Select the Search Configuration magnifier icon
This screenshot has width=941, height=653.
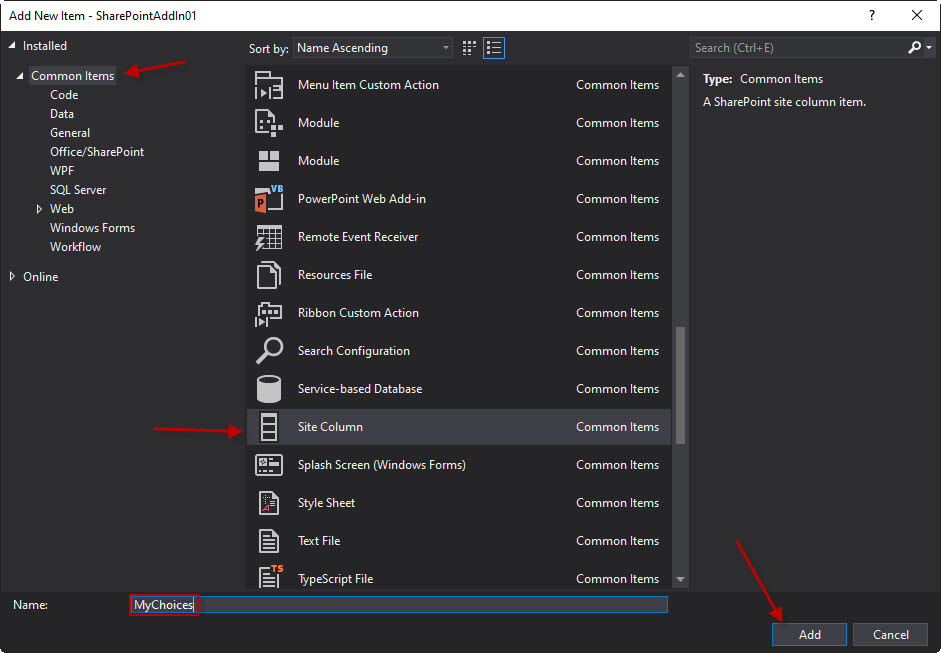(x=269, y=351)
